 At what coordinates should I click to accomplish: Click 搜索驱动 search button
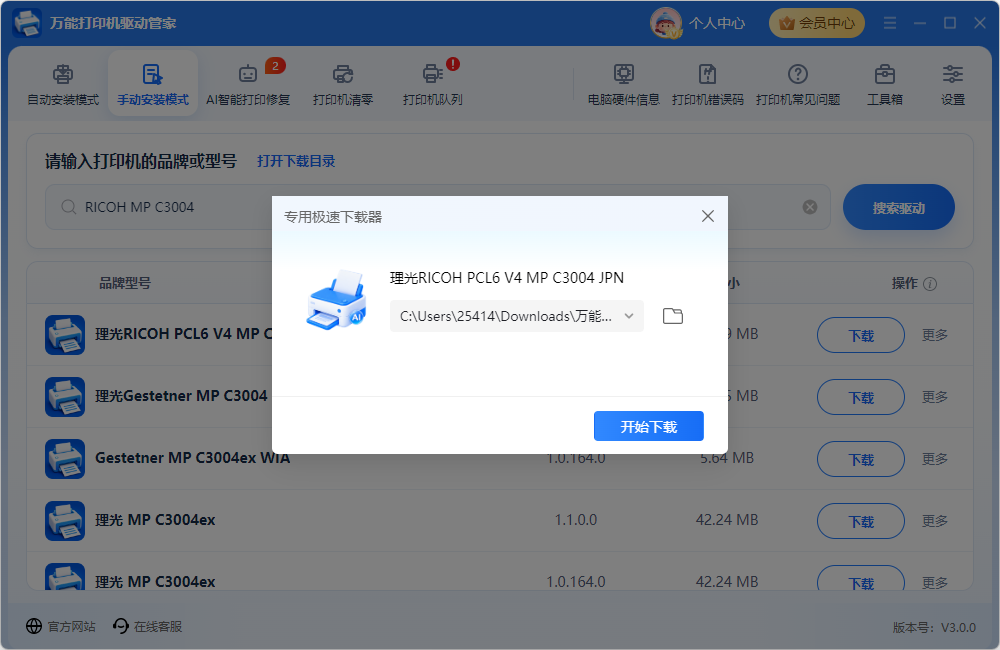[899, 207]
